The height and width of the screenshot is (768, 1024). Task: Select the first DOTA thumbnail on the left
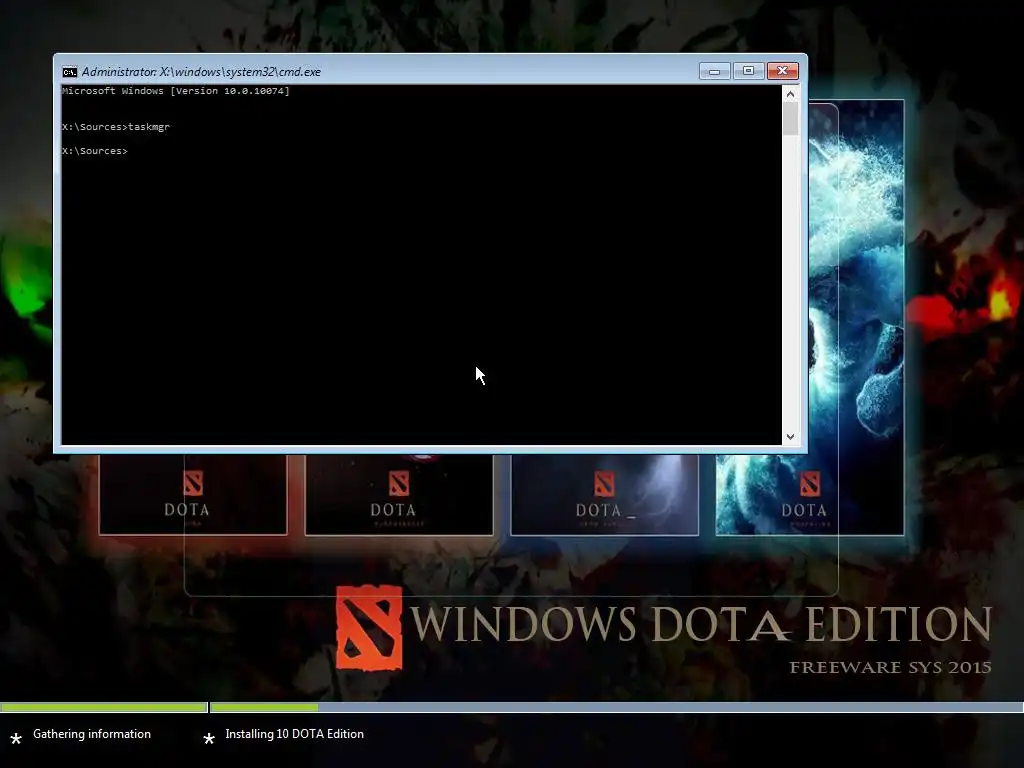[193, 494]
